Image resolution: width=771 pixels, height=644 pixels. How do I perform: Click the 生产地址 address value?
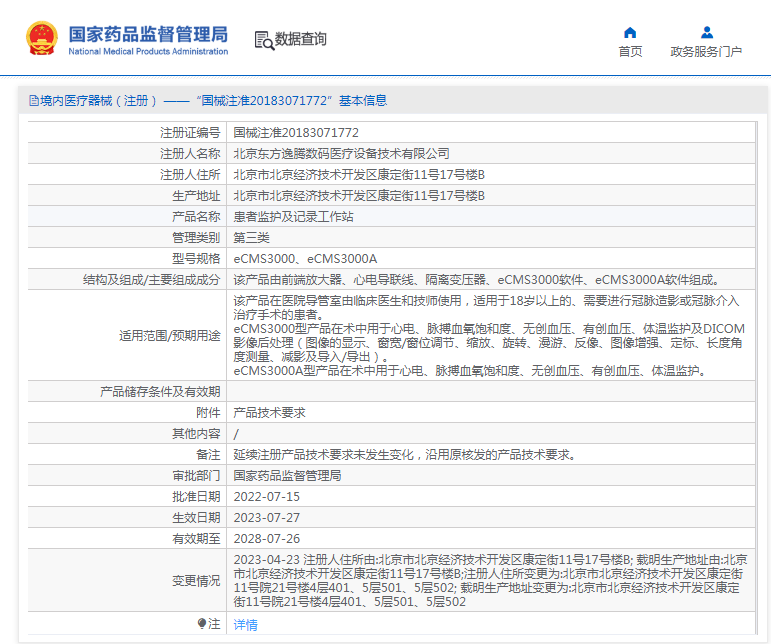(x=359, y=196)
